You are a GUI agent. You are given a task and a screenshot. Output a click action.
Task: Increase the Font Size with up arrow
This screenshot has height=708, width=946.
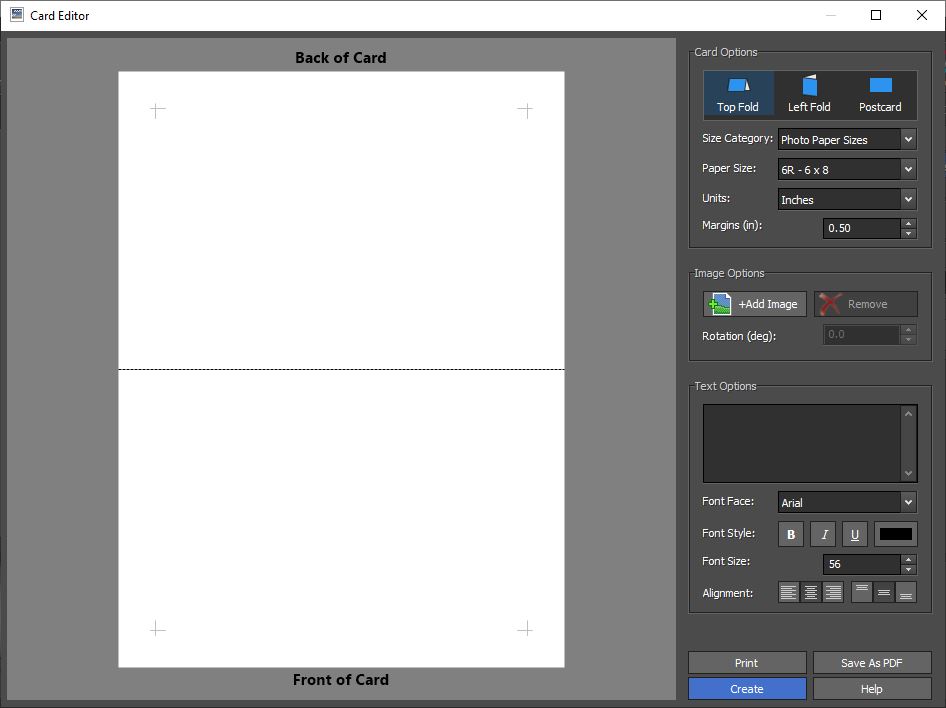909,559
